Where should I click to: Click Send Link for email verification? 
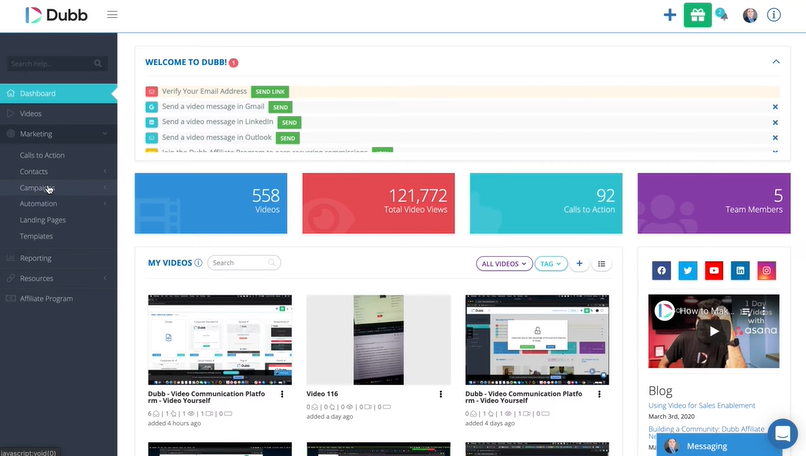click(x=270, y=92)
